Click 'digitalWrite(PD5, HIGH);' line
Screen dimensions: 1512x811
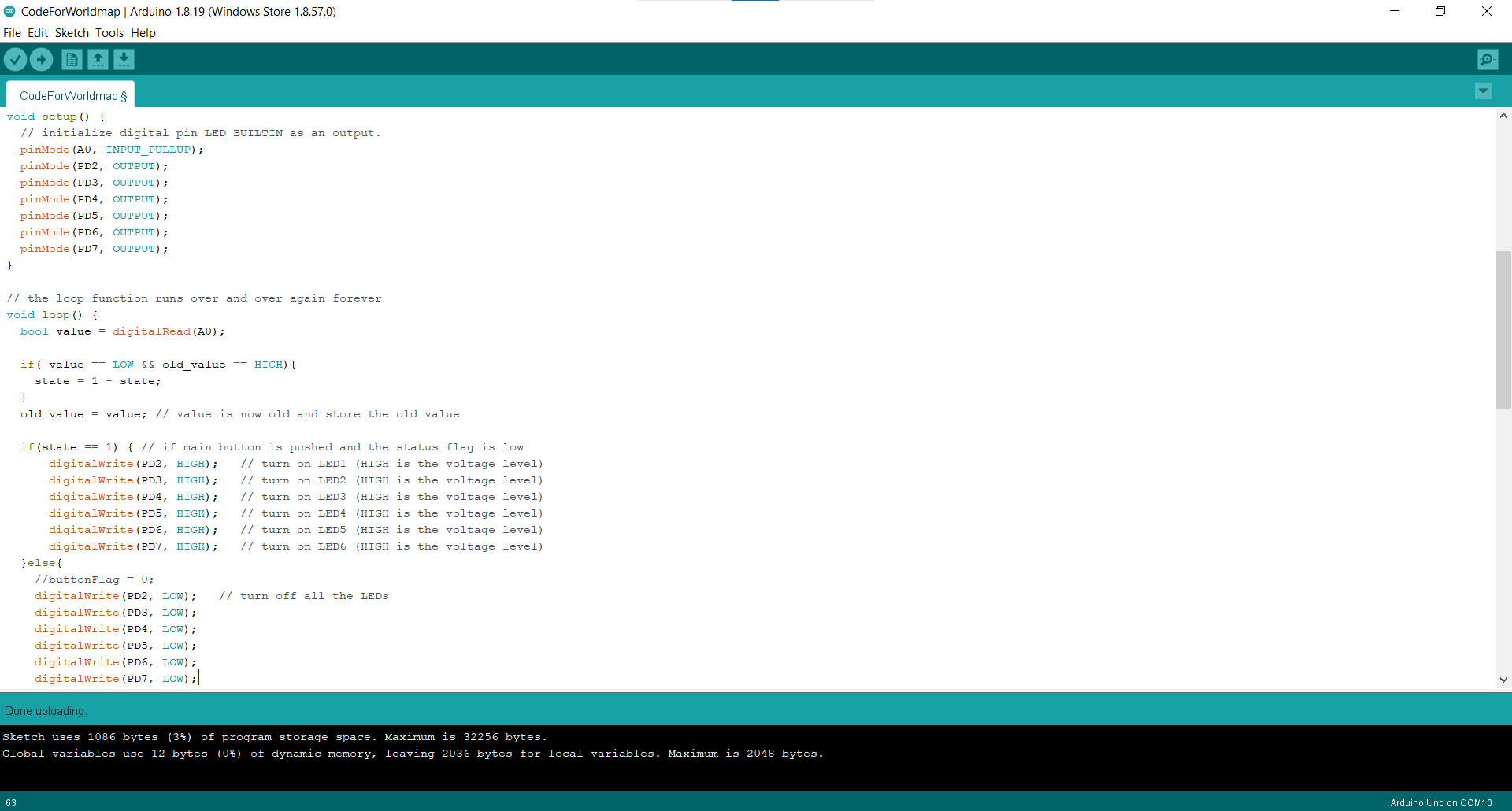click(x=133, y=513)
